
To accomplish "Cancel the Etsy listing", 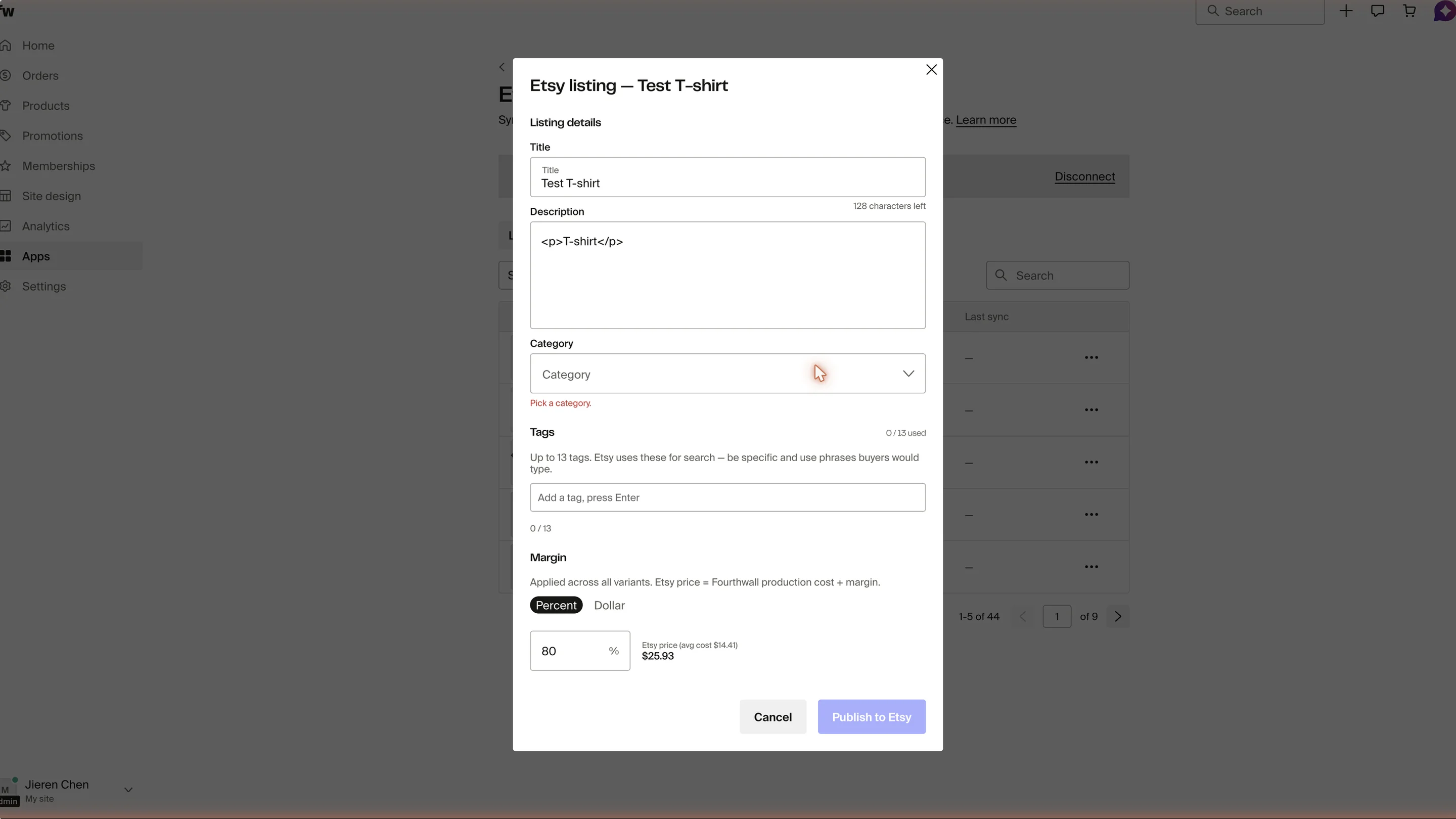I will [x=772, y=717].
